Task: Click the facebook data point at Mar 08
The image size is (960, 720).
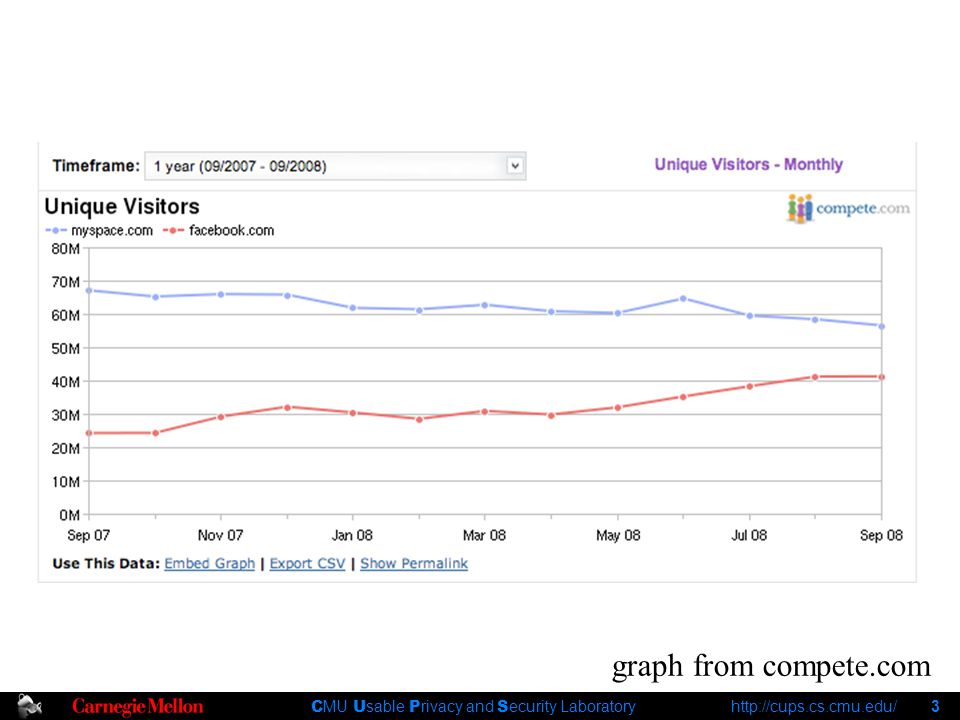Action: [x=485, y=411]
